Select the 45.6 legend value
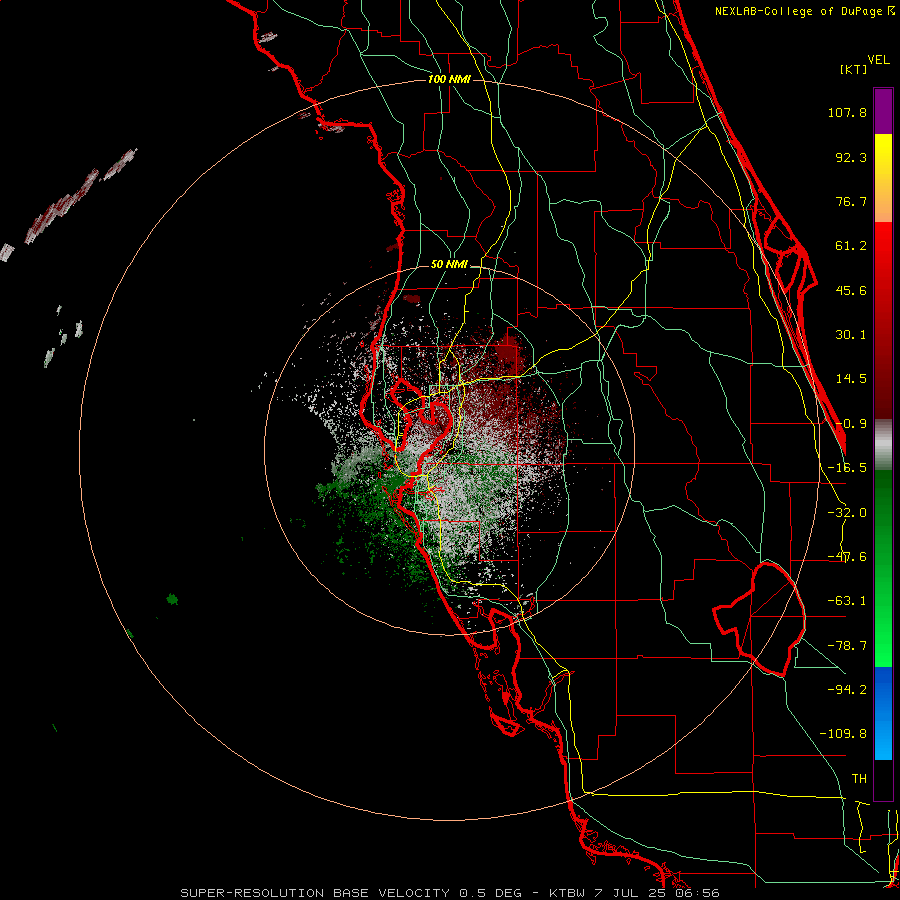900x900 pixels. (851, 290)
